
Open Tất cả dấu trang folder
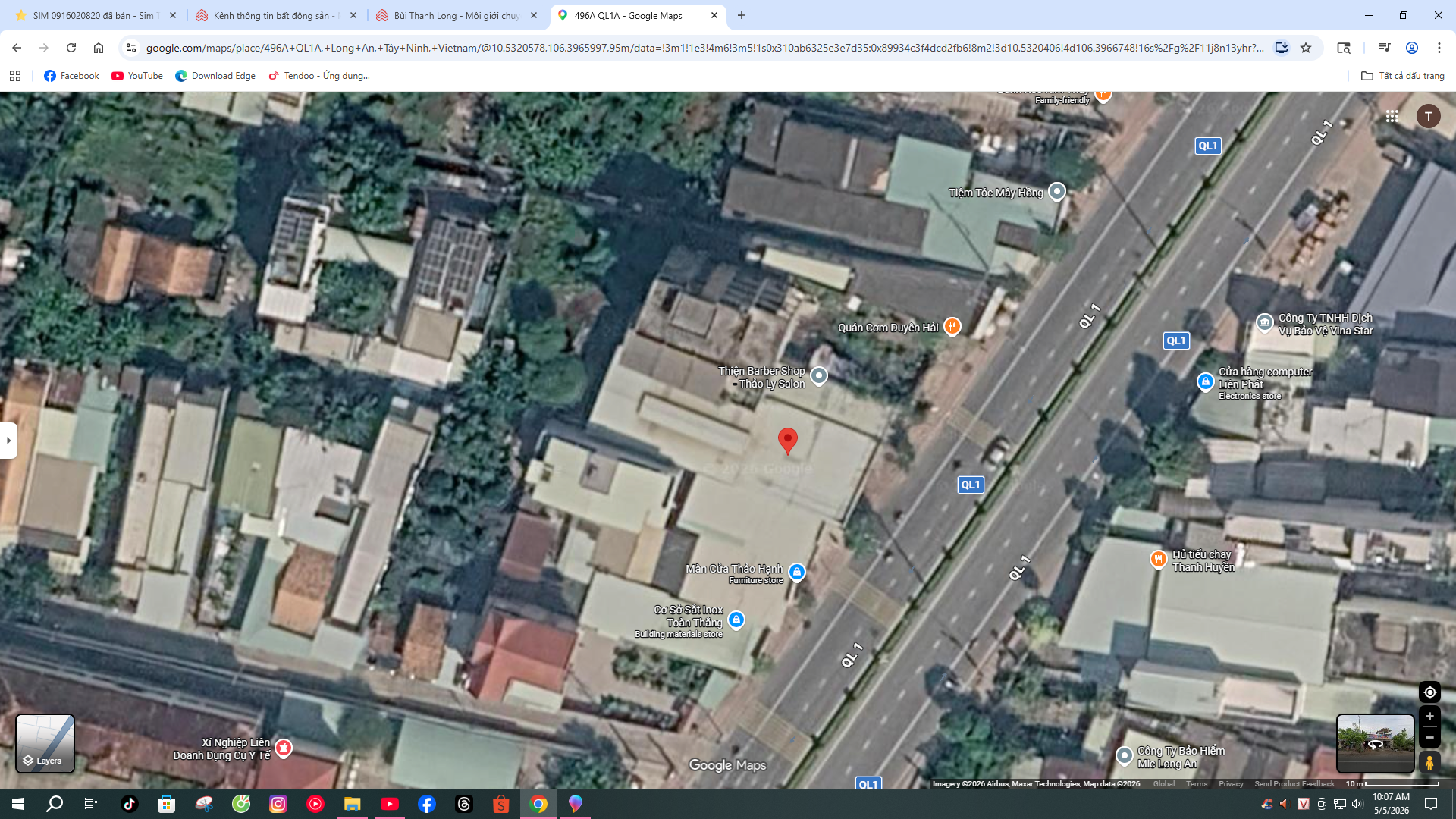pos(1403,76)
